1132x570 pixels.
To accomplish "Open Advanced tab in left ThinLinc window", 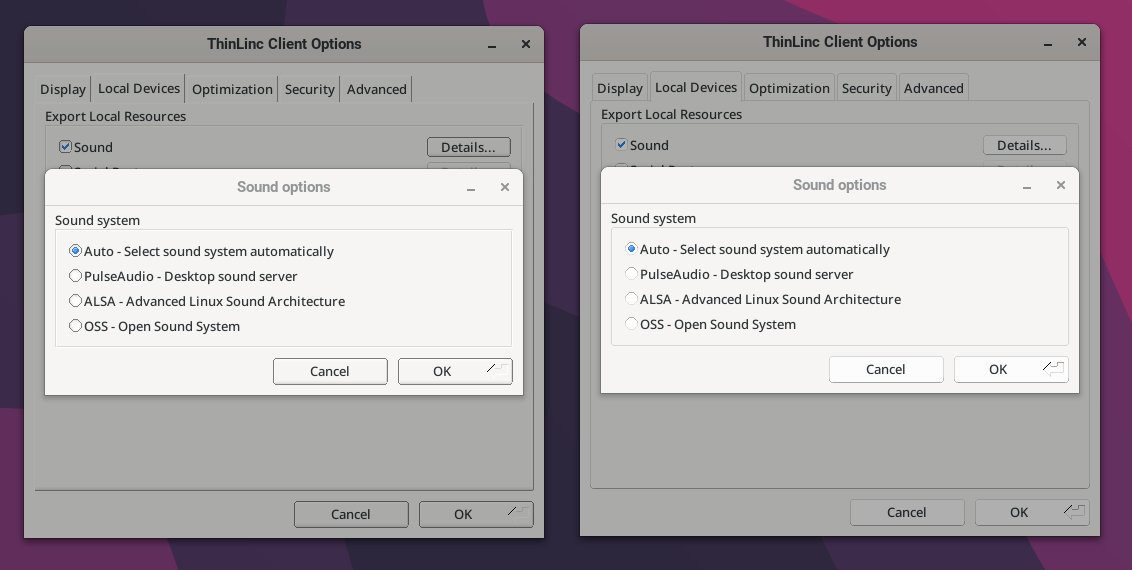I will coord(376,89).
